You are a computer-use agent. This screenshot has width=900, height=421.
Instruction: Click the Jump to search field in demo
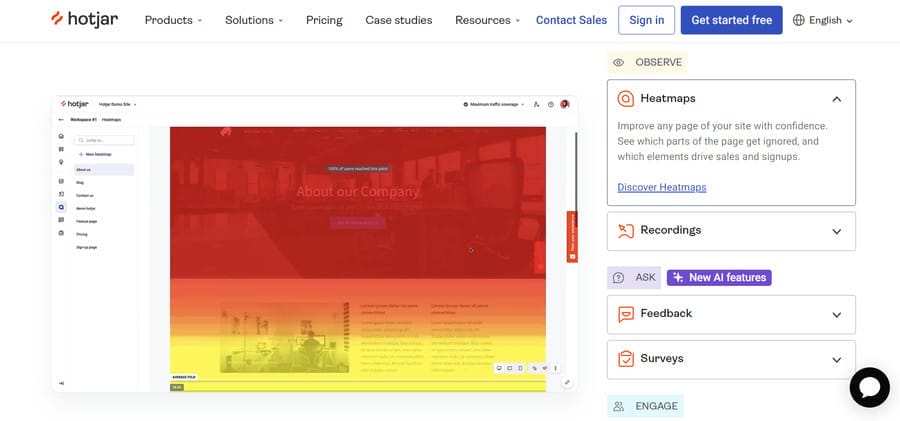(x=104, y=140)
